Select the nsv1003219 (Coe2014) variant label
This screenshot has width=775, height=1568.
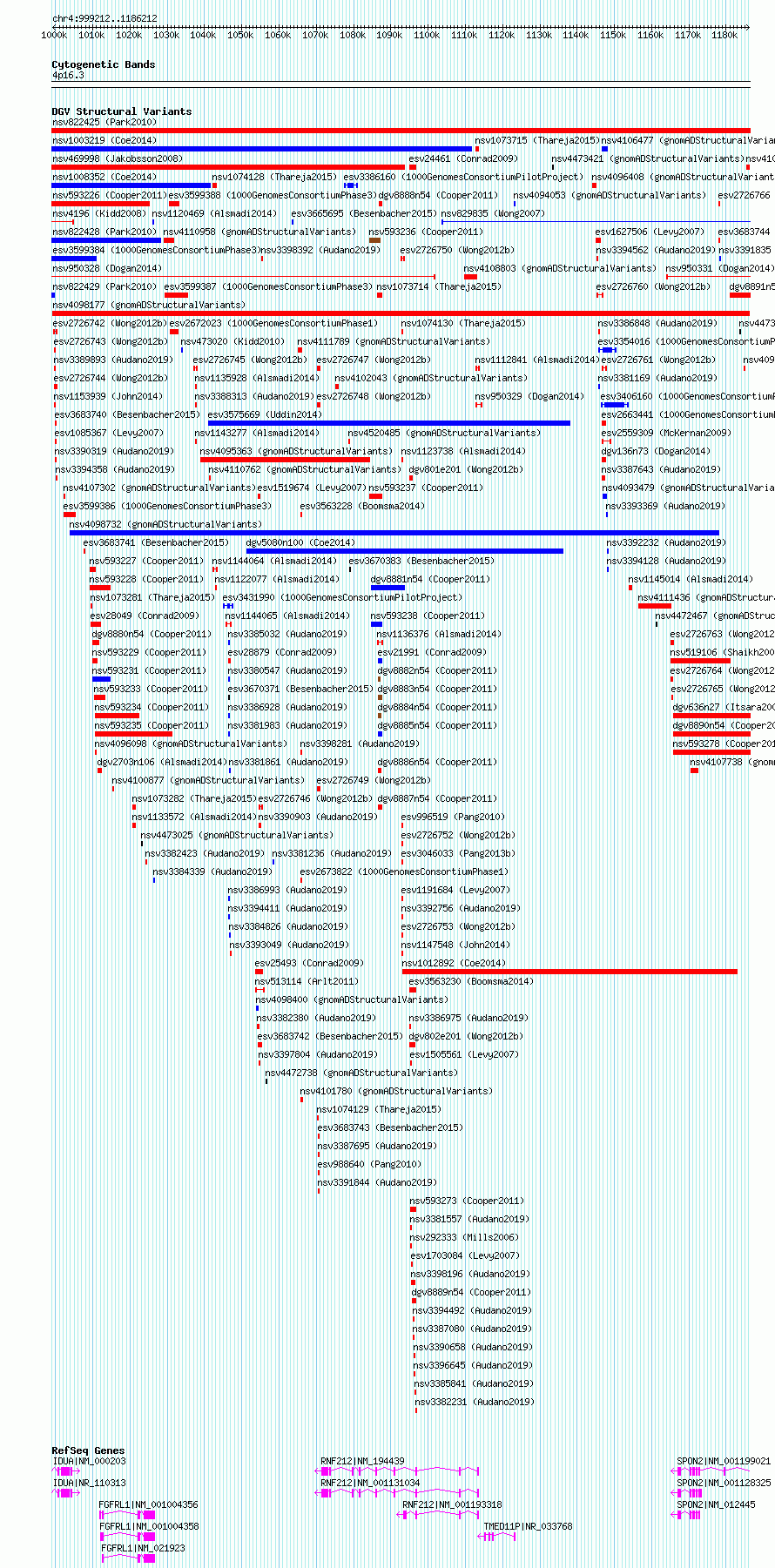pyautogui.click(x=104, y=141)
